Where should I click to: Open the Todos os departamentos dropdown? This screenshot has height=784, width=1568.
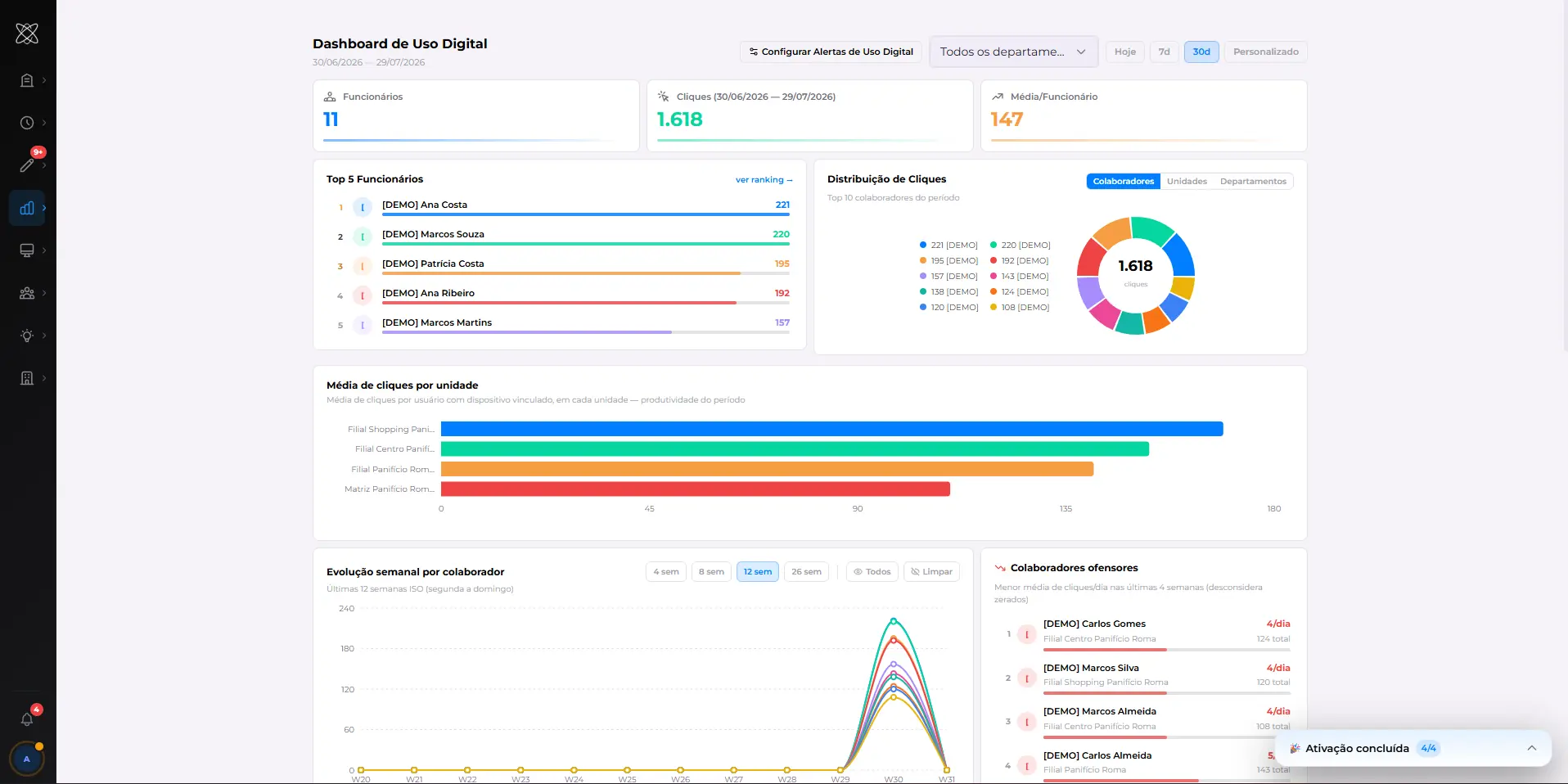click(x=1013, y=52)
